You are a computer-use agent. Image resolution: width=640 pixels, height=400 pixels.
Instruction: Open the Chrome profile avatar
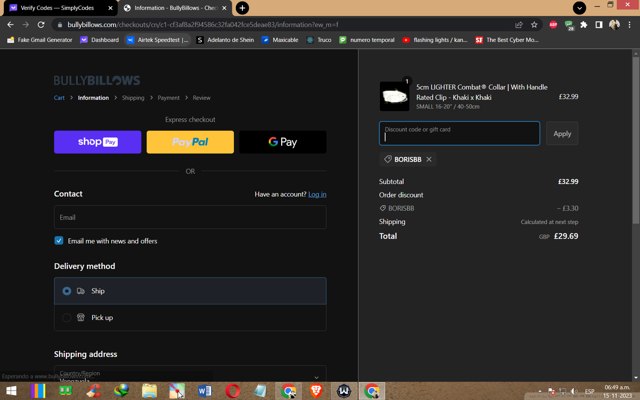pos(614,25)
